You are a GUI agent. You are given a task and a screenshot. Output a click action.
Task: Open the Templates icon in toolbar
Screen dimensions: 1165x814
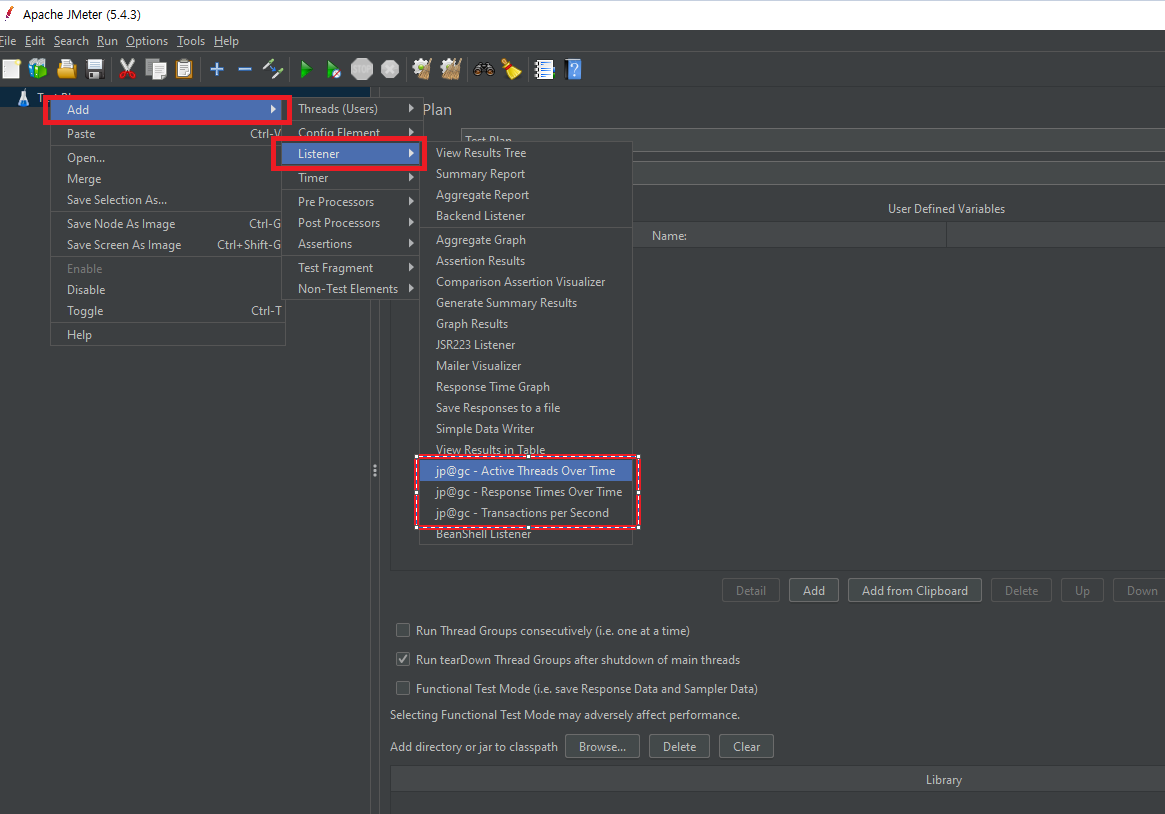[x=38, y=69]
